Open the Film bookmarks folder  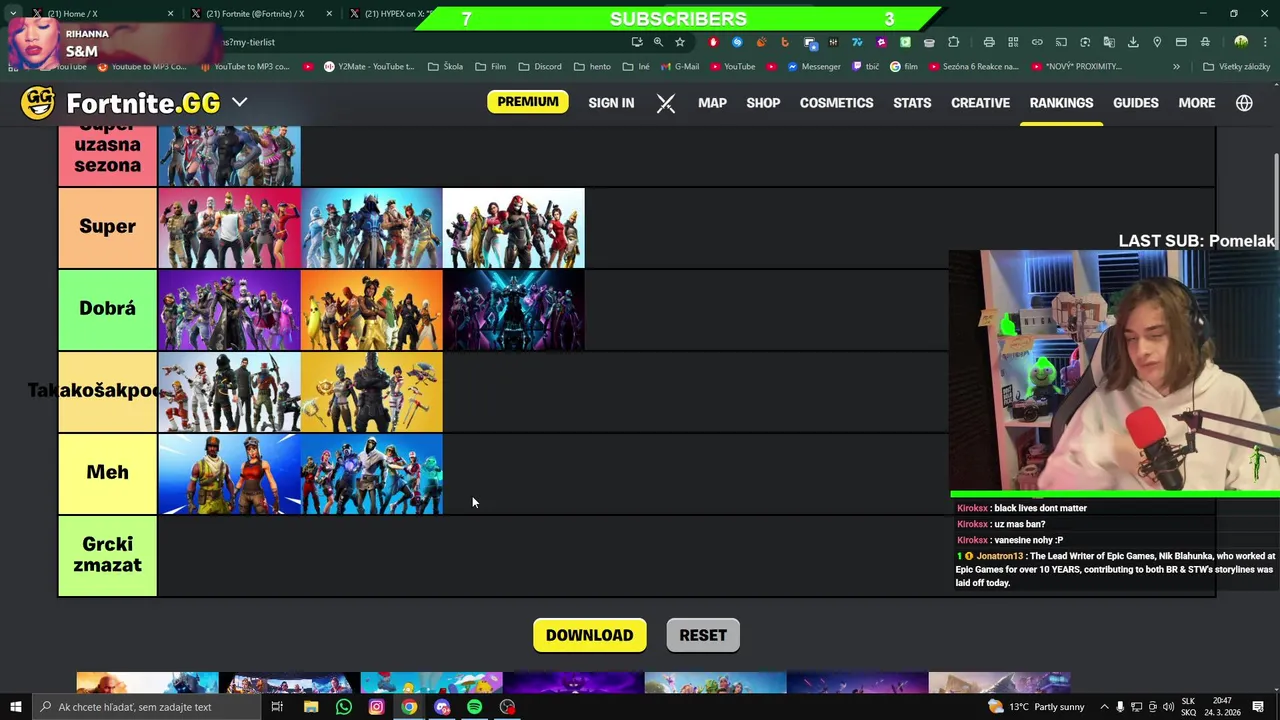(x=490, y=67)
